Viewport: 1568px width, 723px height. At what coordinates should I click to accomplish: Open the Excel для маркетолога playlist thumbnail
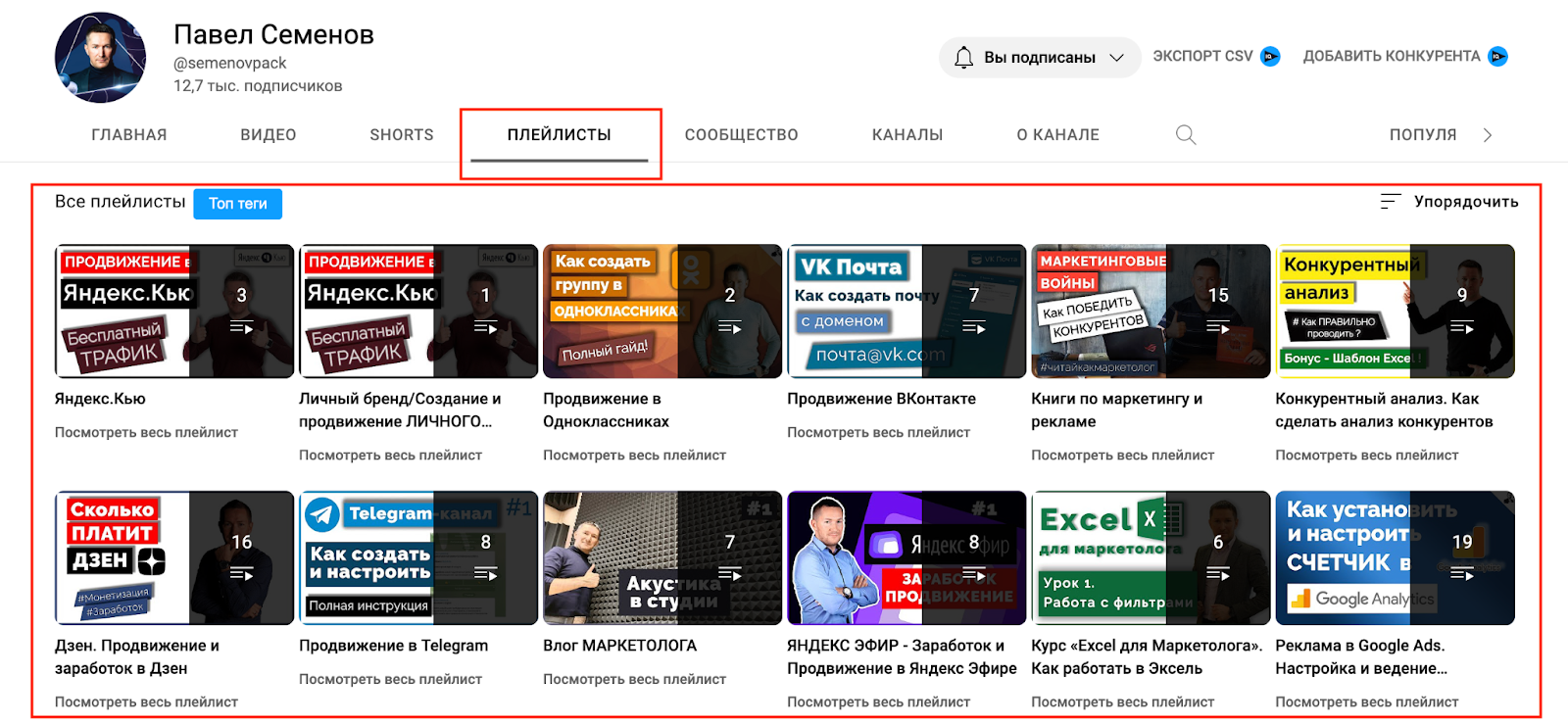[x=1151, y=558]
